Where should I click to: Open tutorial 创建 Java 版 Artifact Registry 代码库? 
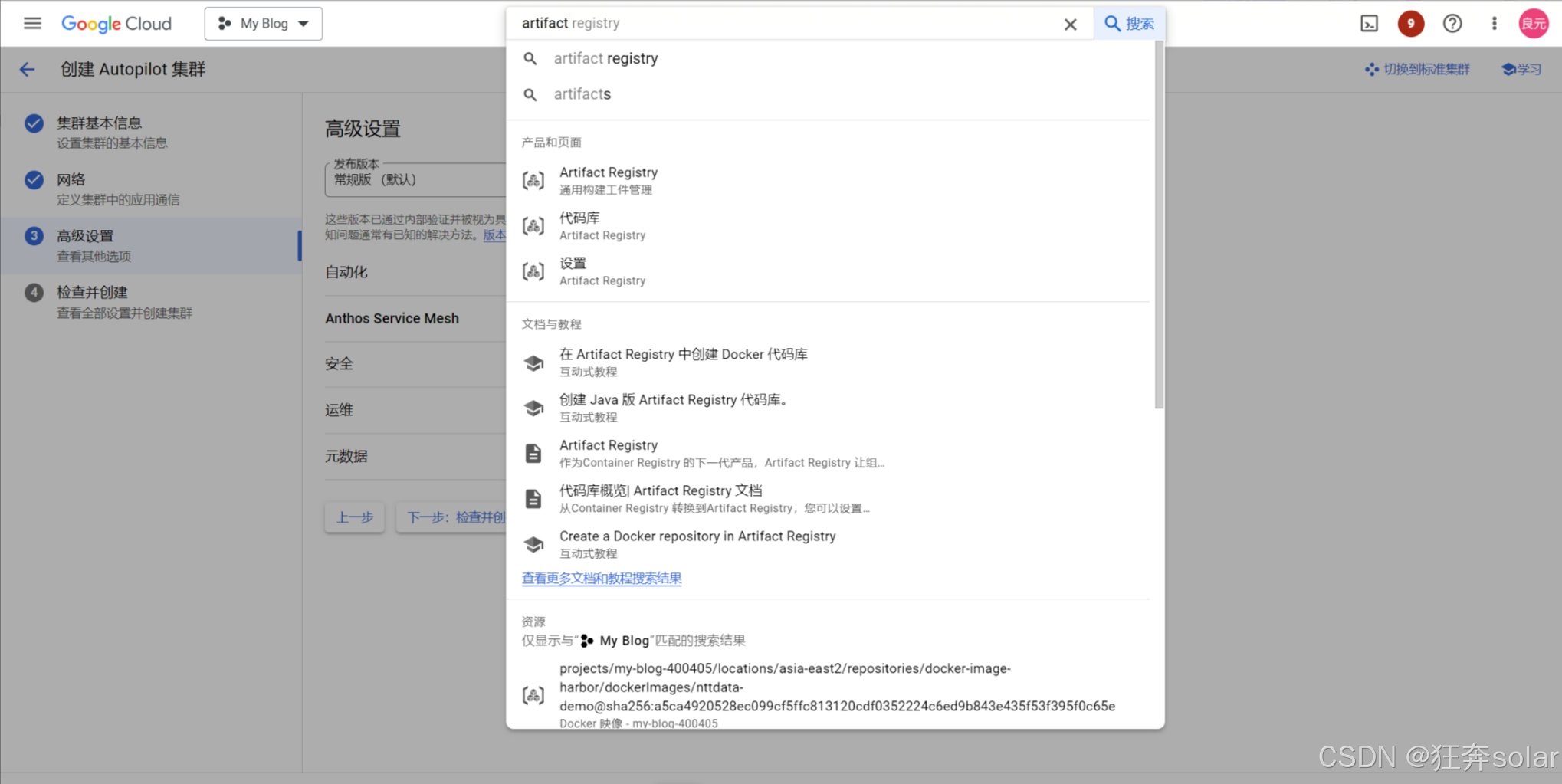point(828,408)
